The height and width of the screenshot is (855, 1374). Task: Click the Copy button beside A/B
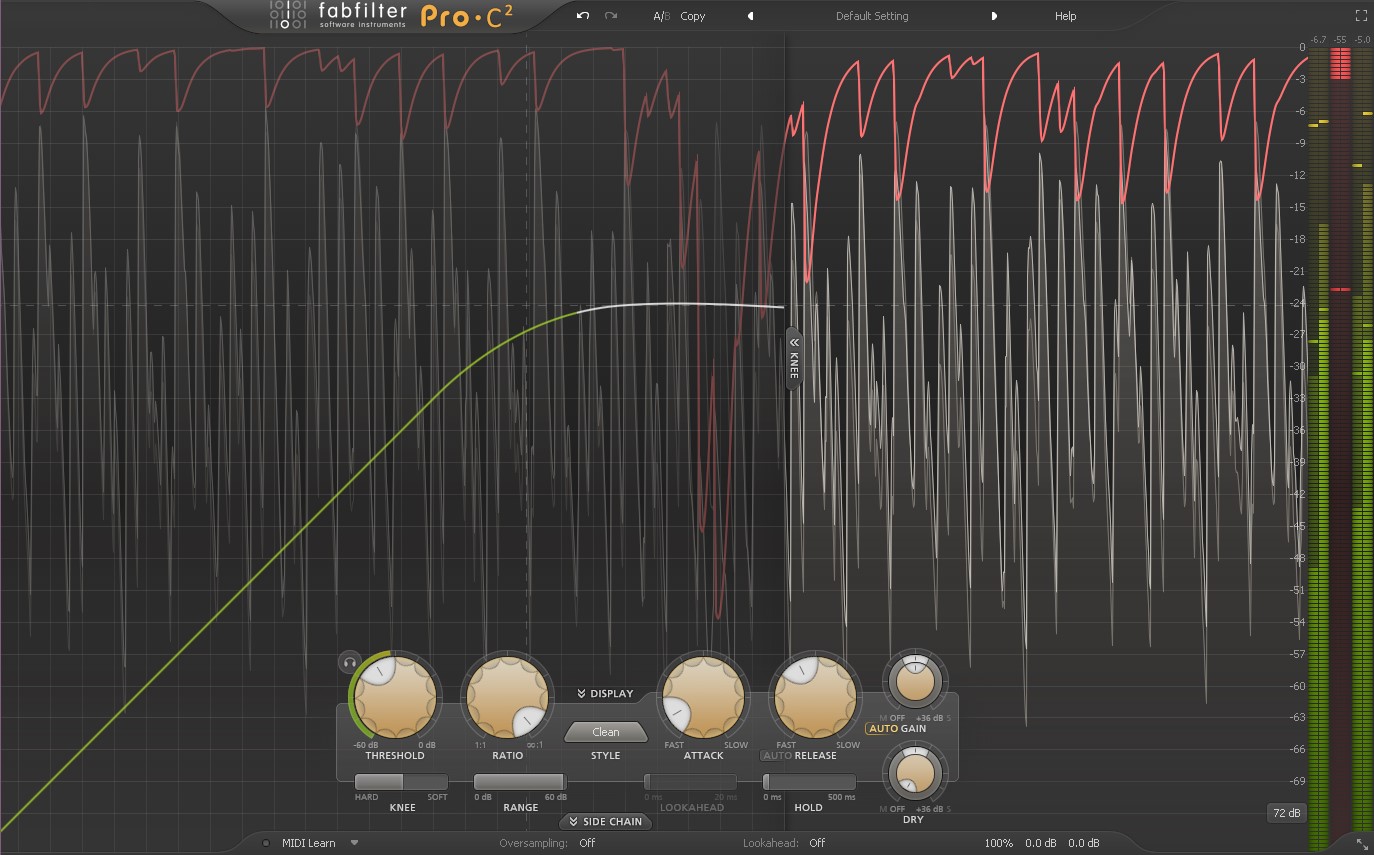coord(692,16)
